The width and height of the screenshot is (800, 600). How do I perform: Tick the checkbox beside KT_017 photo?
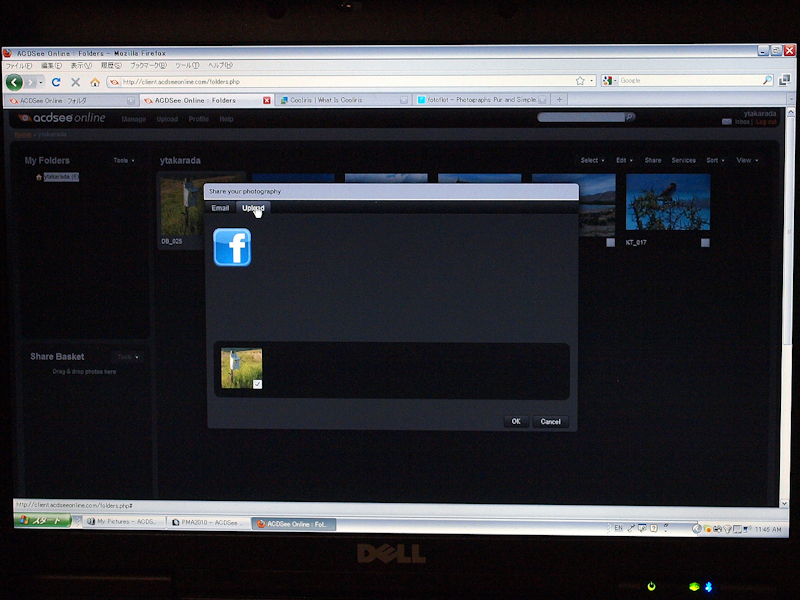(705, 243)
